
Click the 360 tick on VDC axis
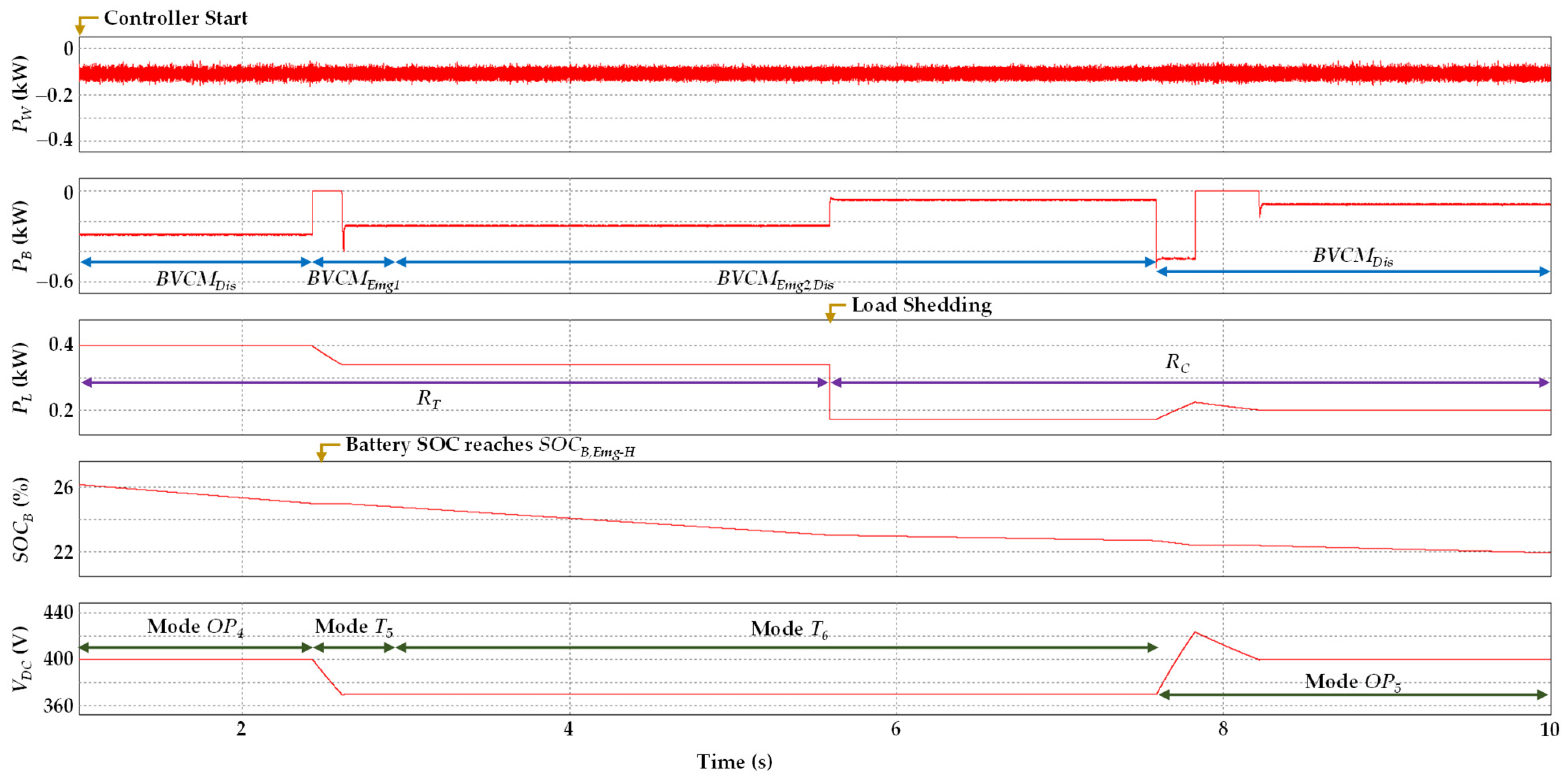(x=58, y=706)
